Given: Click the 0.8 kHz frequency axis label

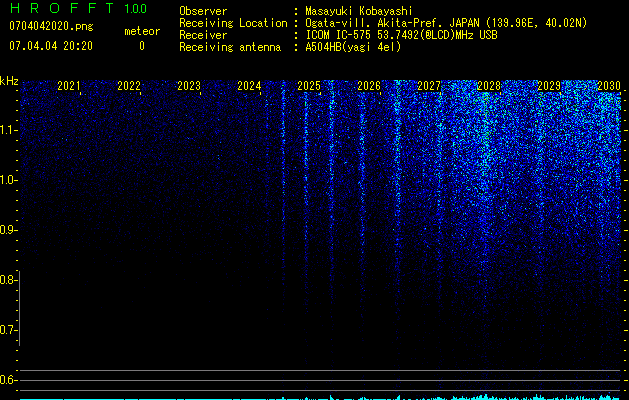Looking at the screenshot, I should click(x=8, y=280).
